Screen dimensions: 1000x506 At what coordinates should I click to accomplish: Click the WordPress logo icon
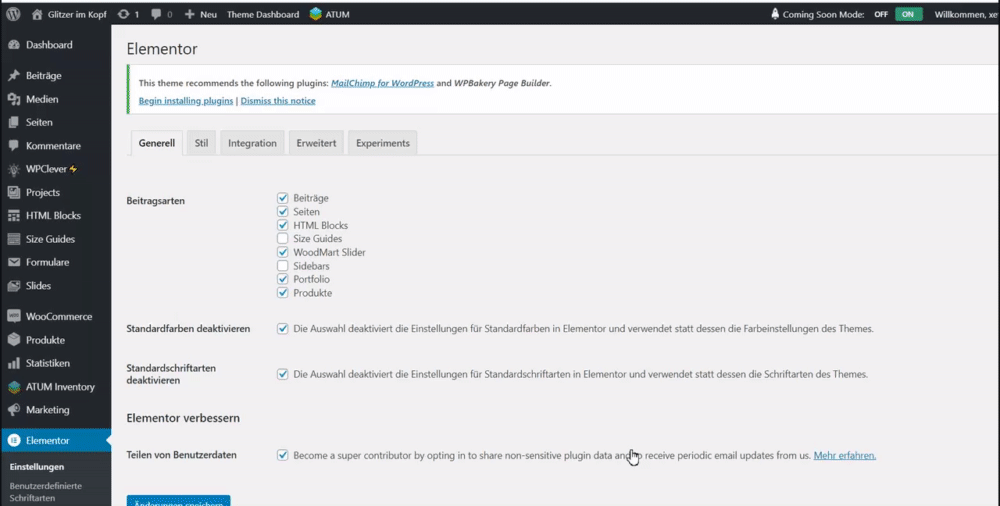click(13, 14)
